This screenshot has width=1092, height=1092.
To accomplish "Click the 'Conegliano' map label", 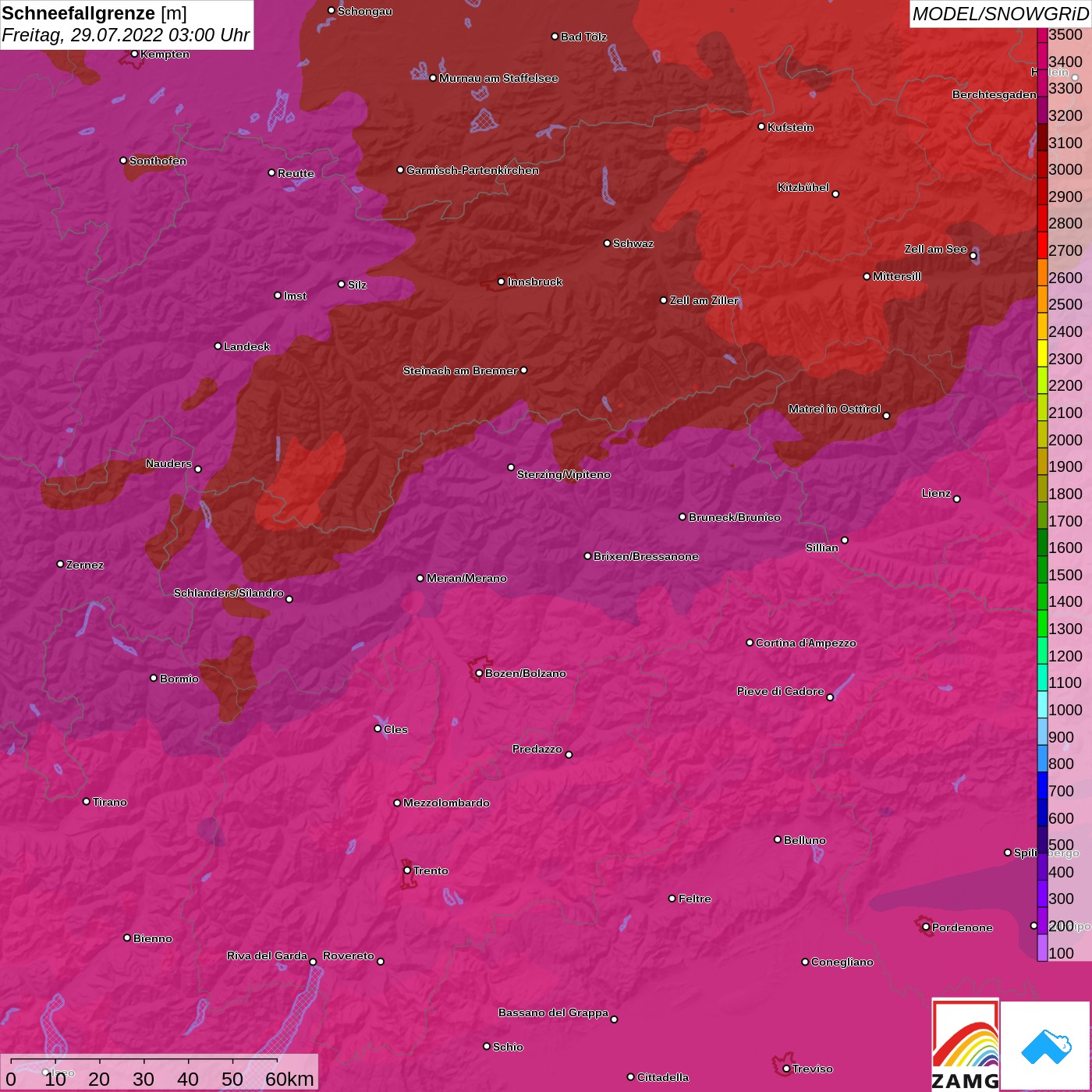I will 842,962.
